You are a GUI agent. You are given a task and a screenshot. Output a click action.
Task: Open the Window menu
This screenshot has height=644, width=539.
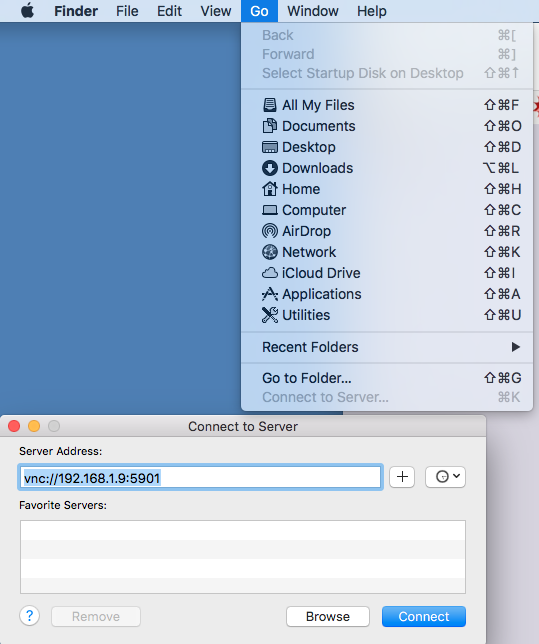(313, 11)
